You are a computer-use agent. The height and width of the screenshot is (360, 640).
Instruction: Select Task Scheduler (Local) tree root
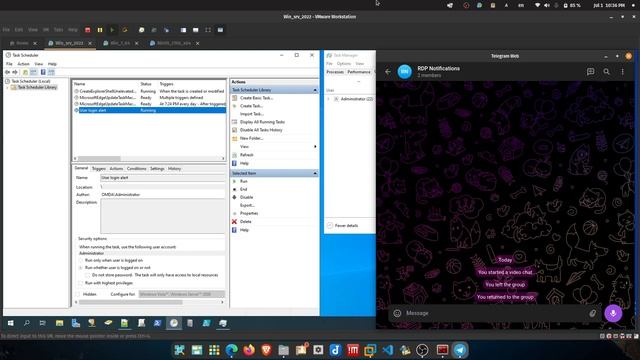click(31, 81)
